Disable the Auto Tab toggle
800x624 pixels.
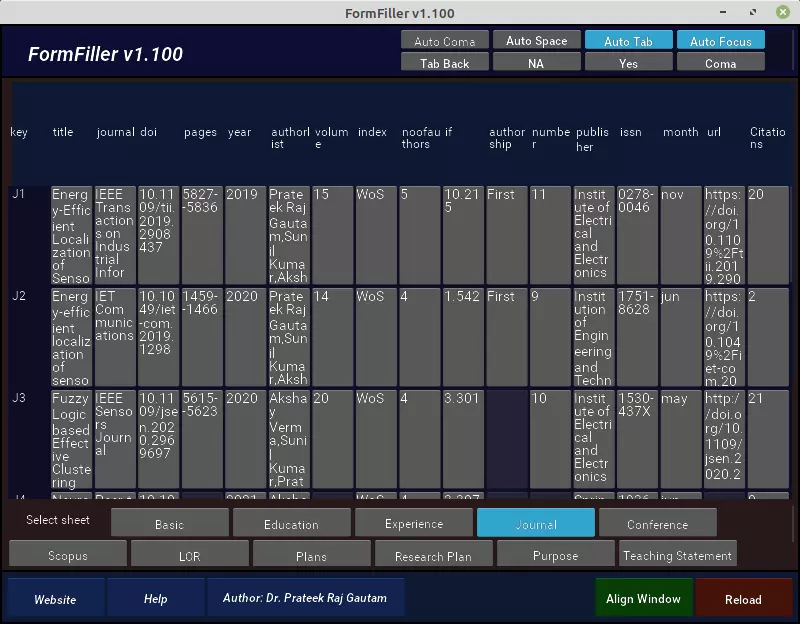point(629,41)
